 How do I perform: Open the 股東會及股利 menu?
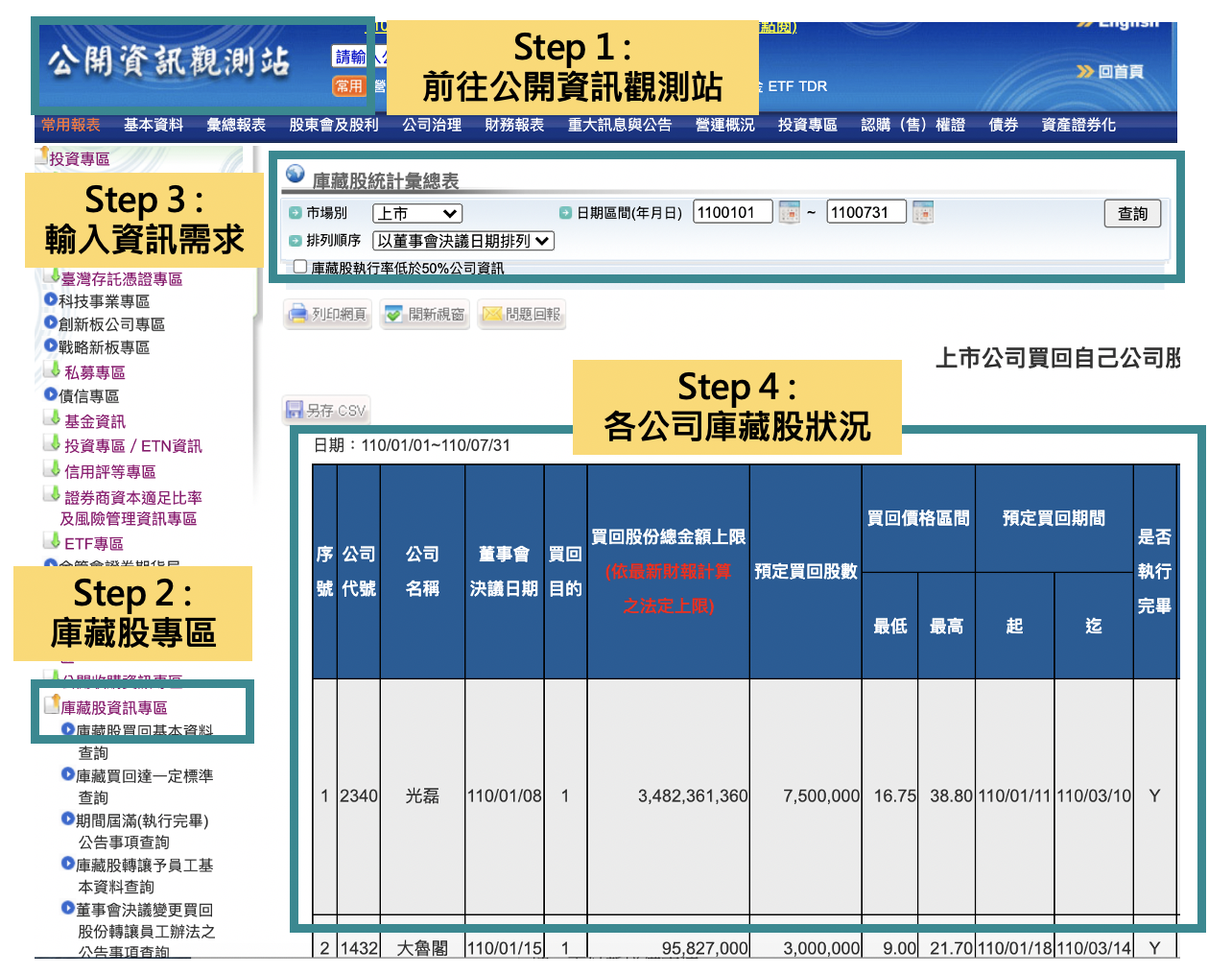pos(334,125)
